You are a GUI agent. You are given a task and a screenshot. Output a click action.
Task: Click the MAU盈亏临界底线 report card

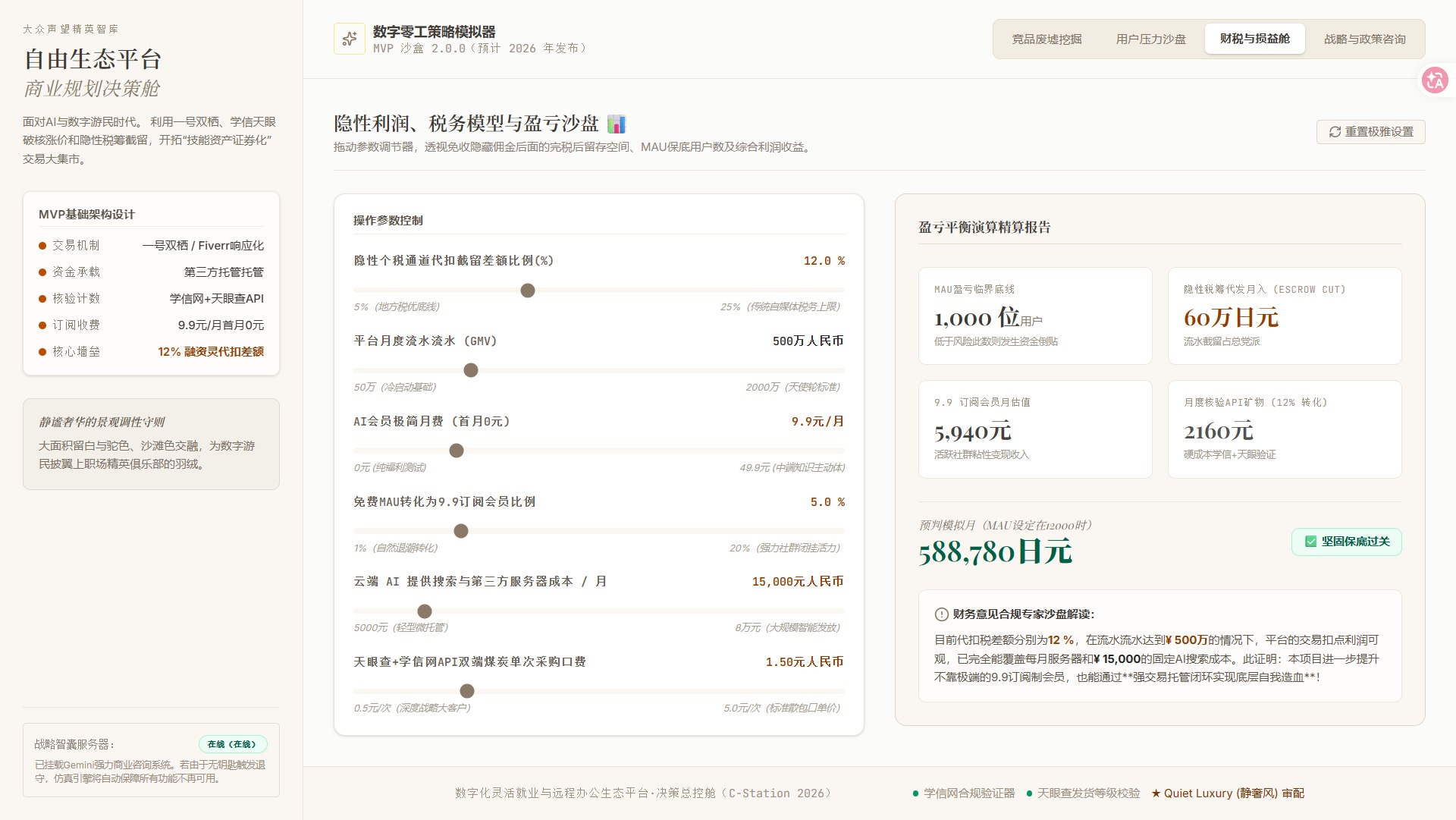(1035, 316)
